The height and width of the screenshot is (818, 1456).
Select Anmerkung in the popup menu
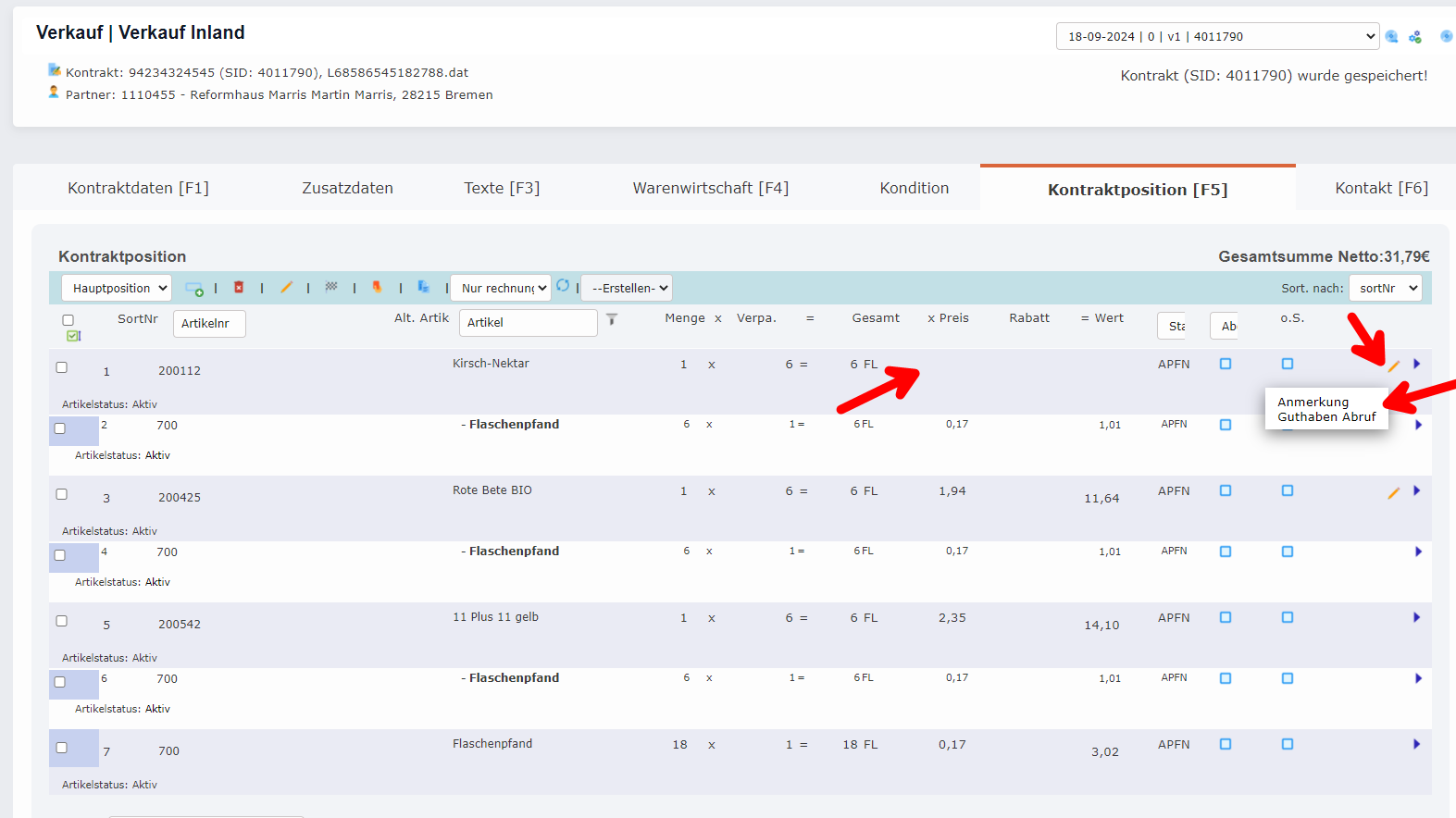tap(1313, 403)
